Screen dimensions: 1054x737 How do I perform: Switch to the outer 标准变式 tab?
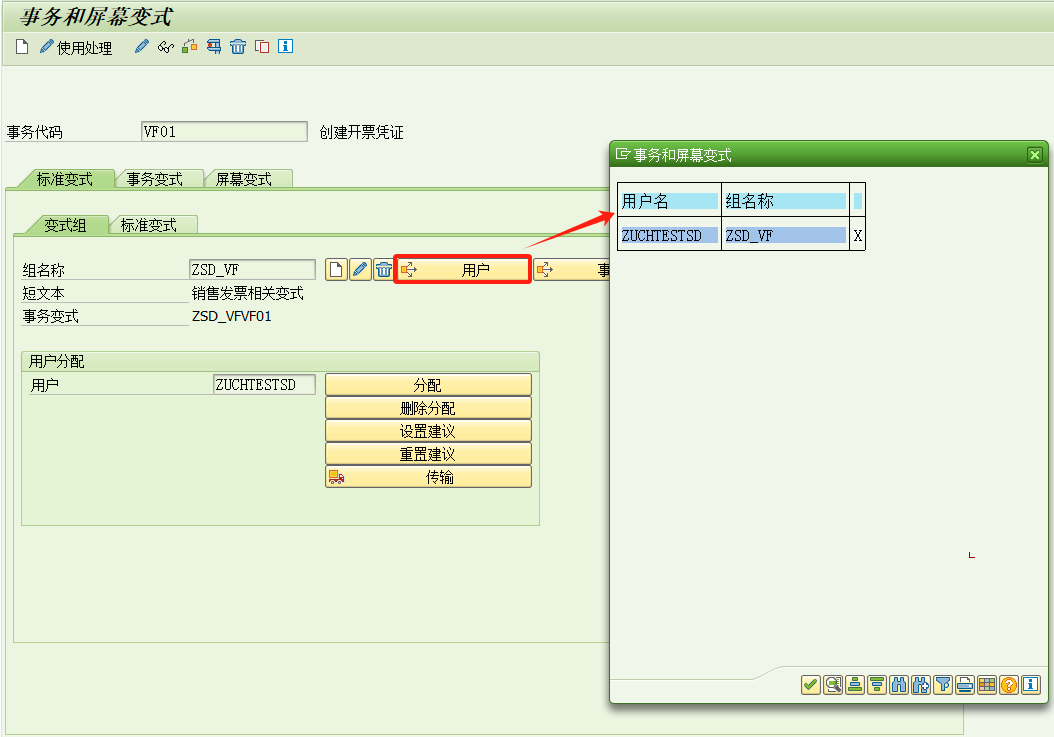click(x=65, y=179)
